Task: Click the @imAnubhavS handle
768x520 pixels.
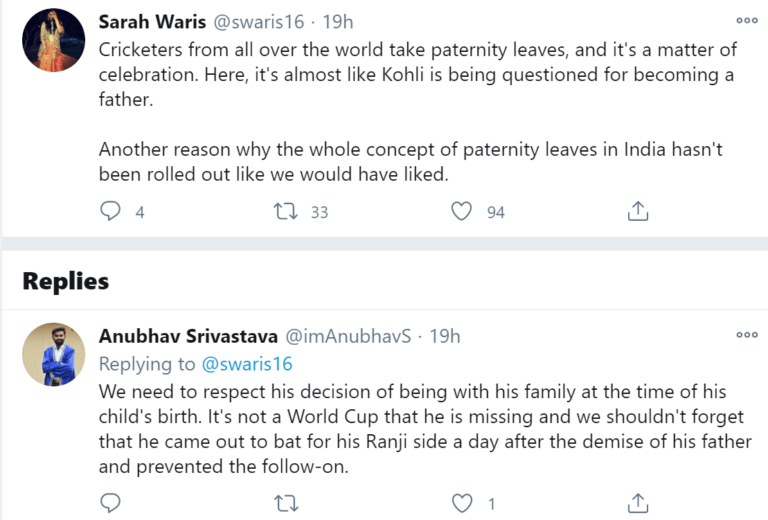Action: (349, 336)
